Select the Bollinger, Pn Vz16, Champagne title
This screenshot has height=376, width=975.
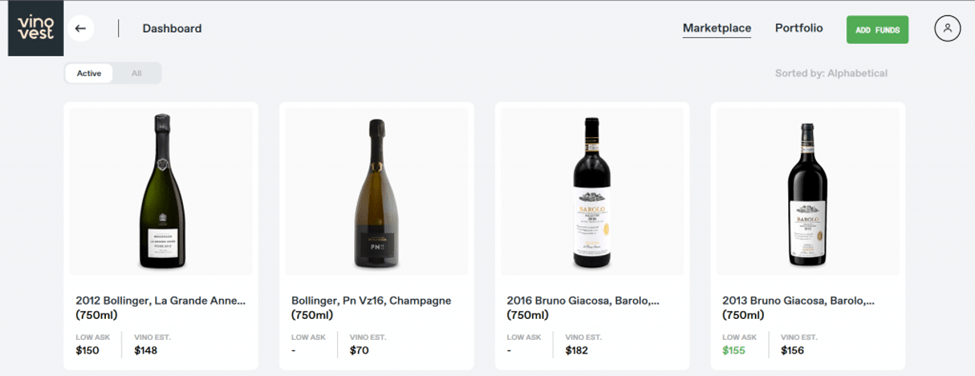click(x=371, y=308)
